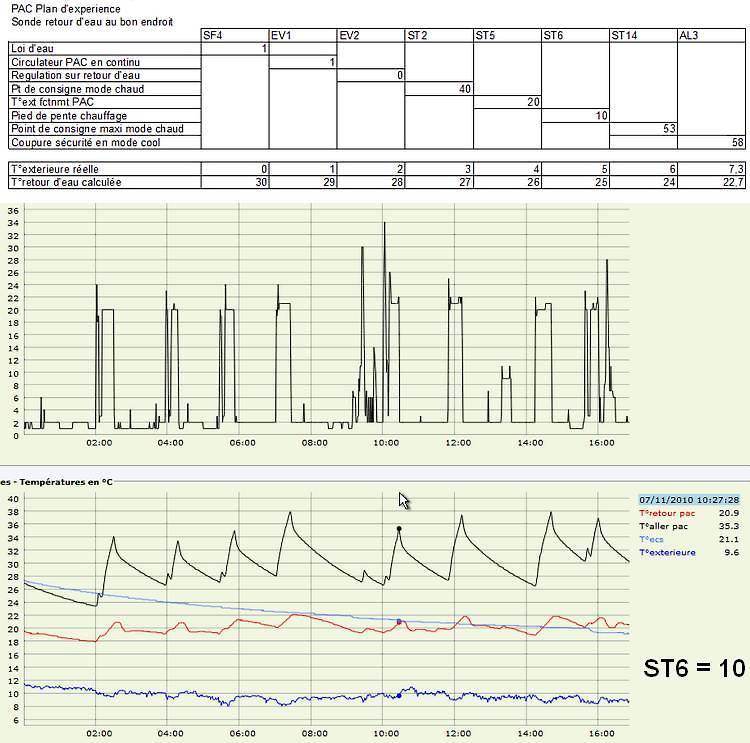This screenshot has width=750, height=743.
Task: Click the black data point marker on the T°aller curve
Action: point(399,528)
